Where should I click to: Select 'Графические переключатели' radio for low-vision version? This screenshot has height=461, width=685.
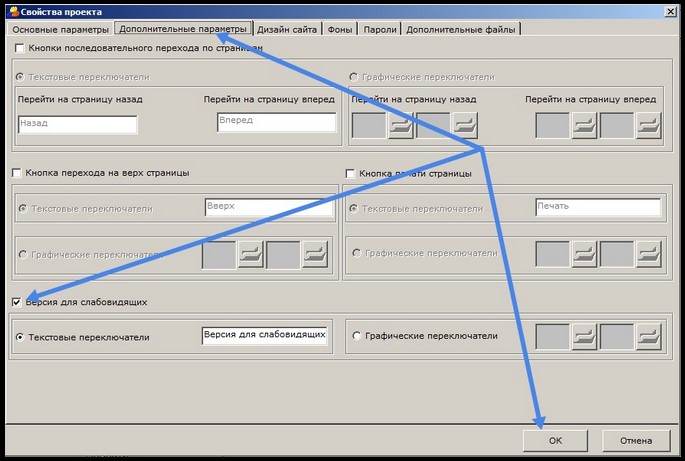click(357, 337)
